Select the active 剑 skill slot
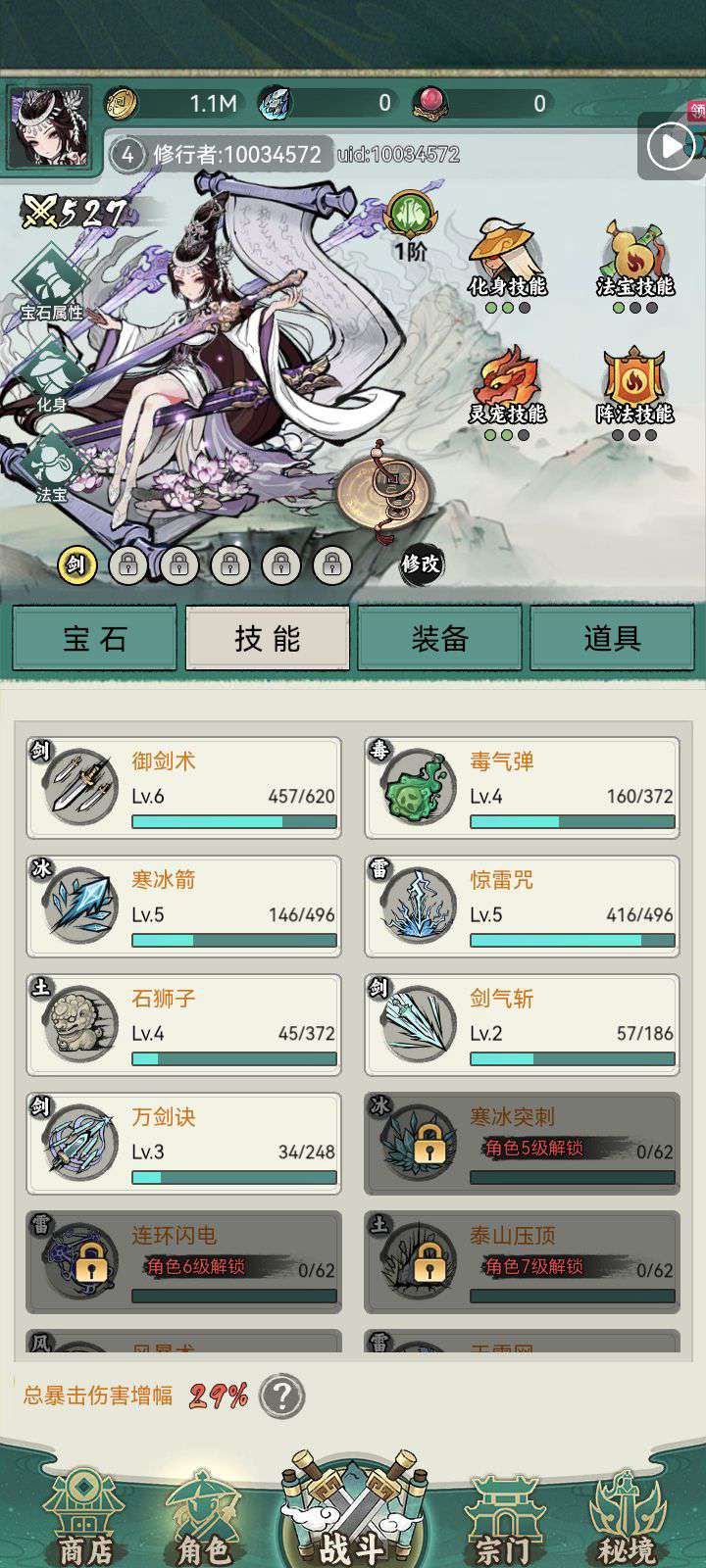Image resolution: width=706 pixels, height=1568 pixels. (76, 564)
